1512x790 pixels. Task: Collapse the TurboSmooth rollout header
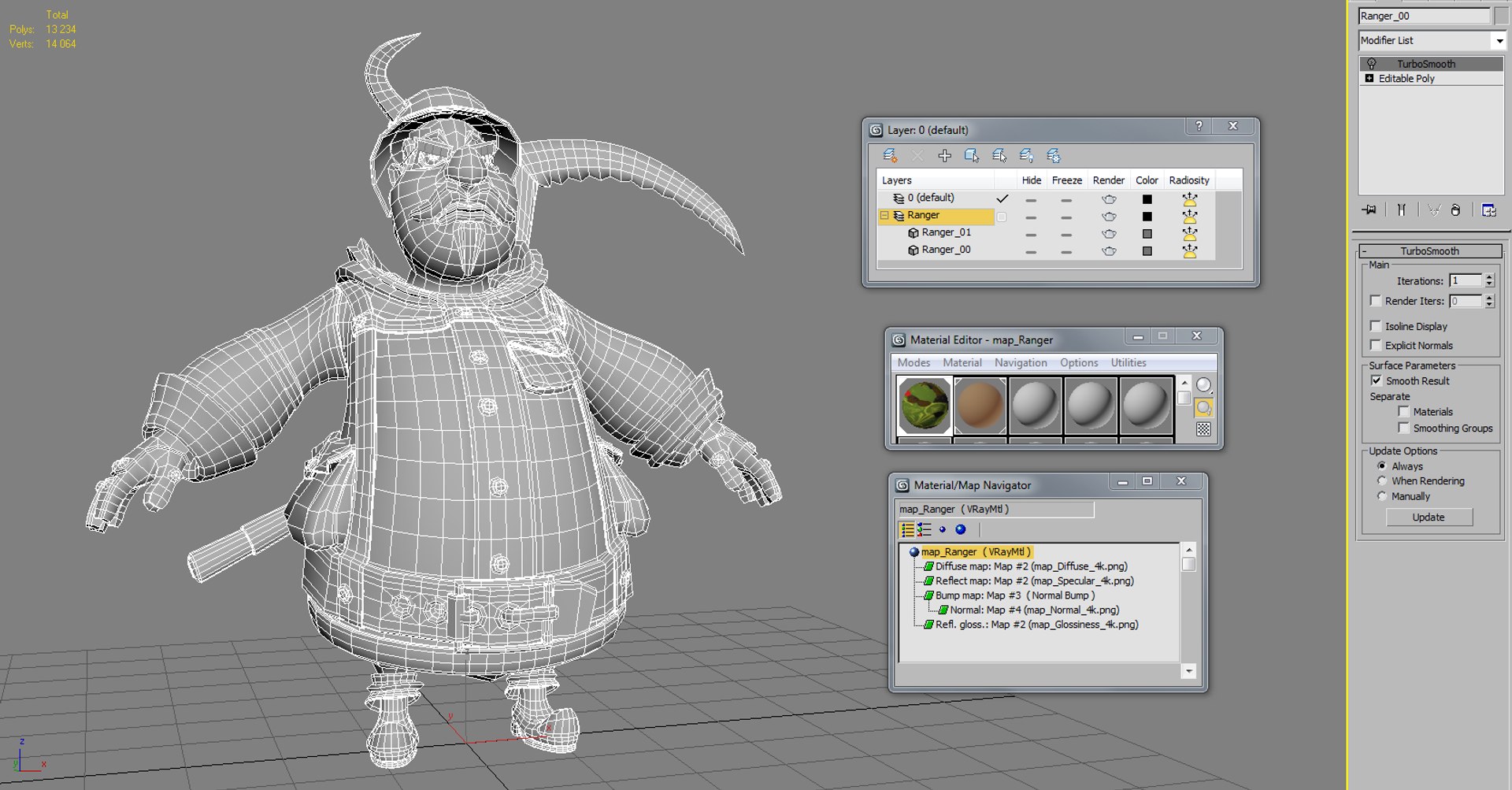tap(1430, 250)
